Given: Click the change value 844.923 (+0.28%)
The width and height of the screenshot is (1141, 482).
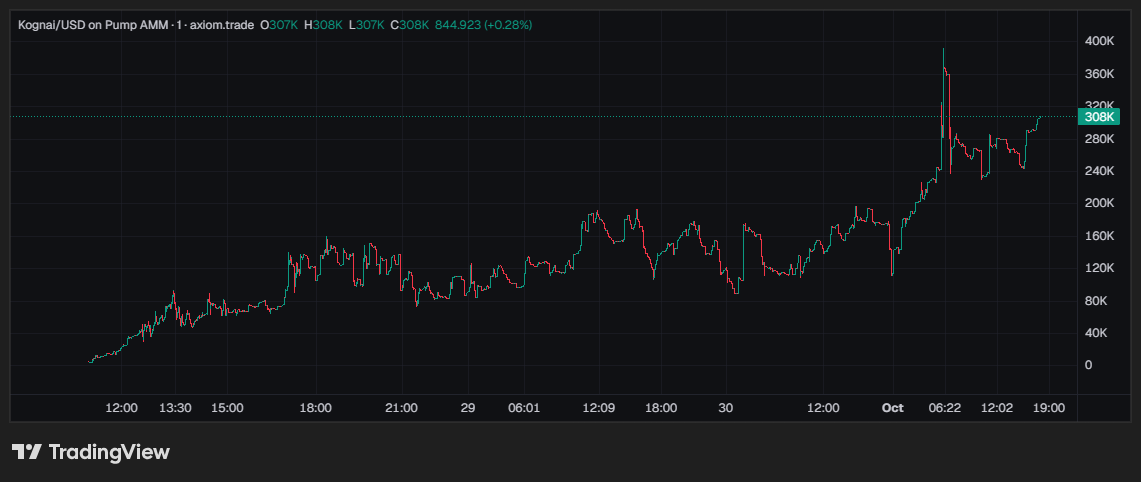Looking at the screenshot, I should point(483,25).
